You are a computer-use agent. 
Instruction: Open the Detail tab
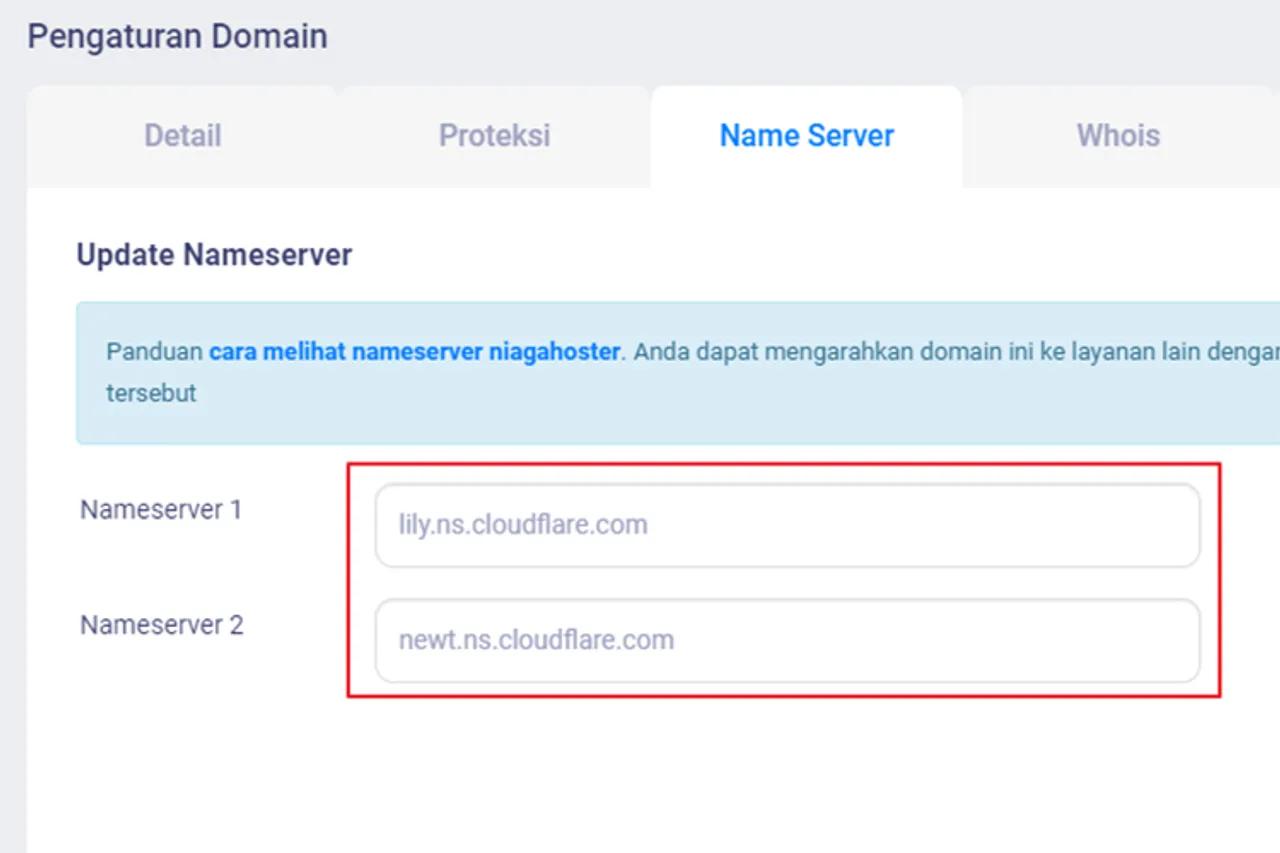pyautogui.click(x=182, y=136)
